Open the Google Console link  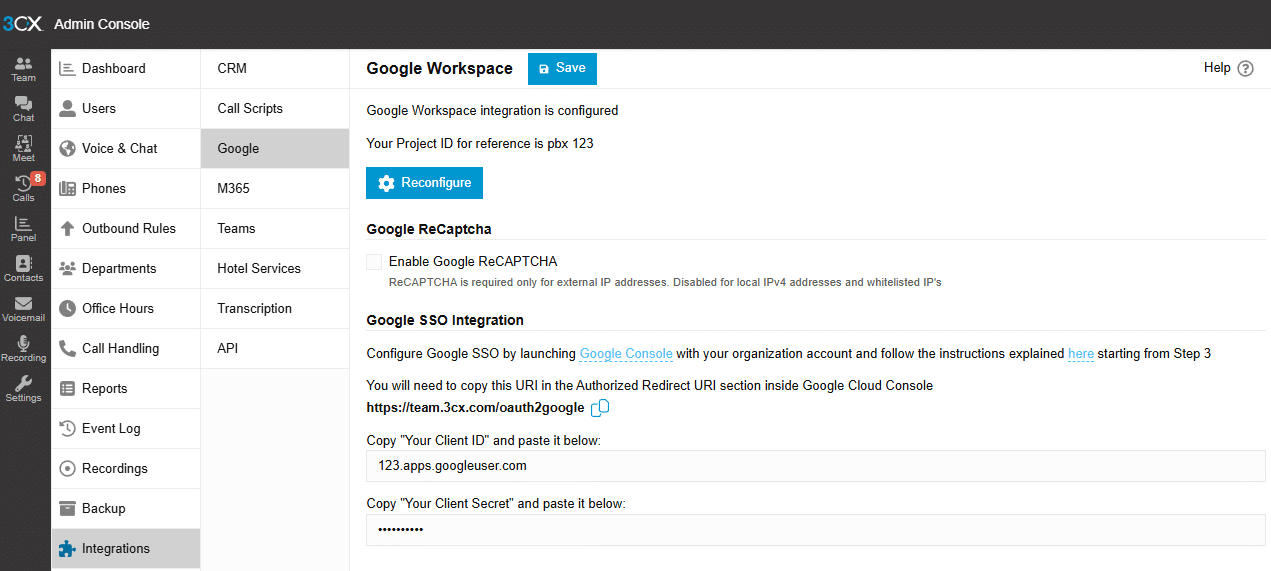coord(626,354)
